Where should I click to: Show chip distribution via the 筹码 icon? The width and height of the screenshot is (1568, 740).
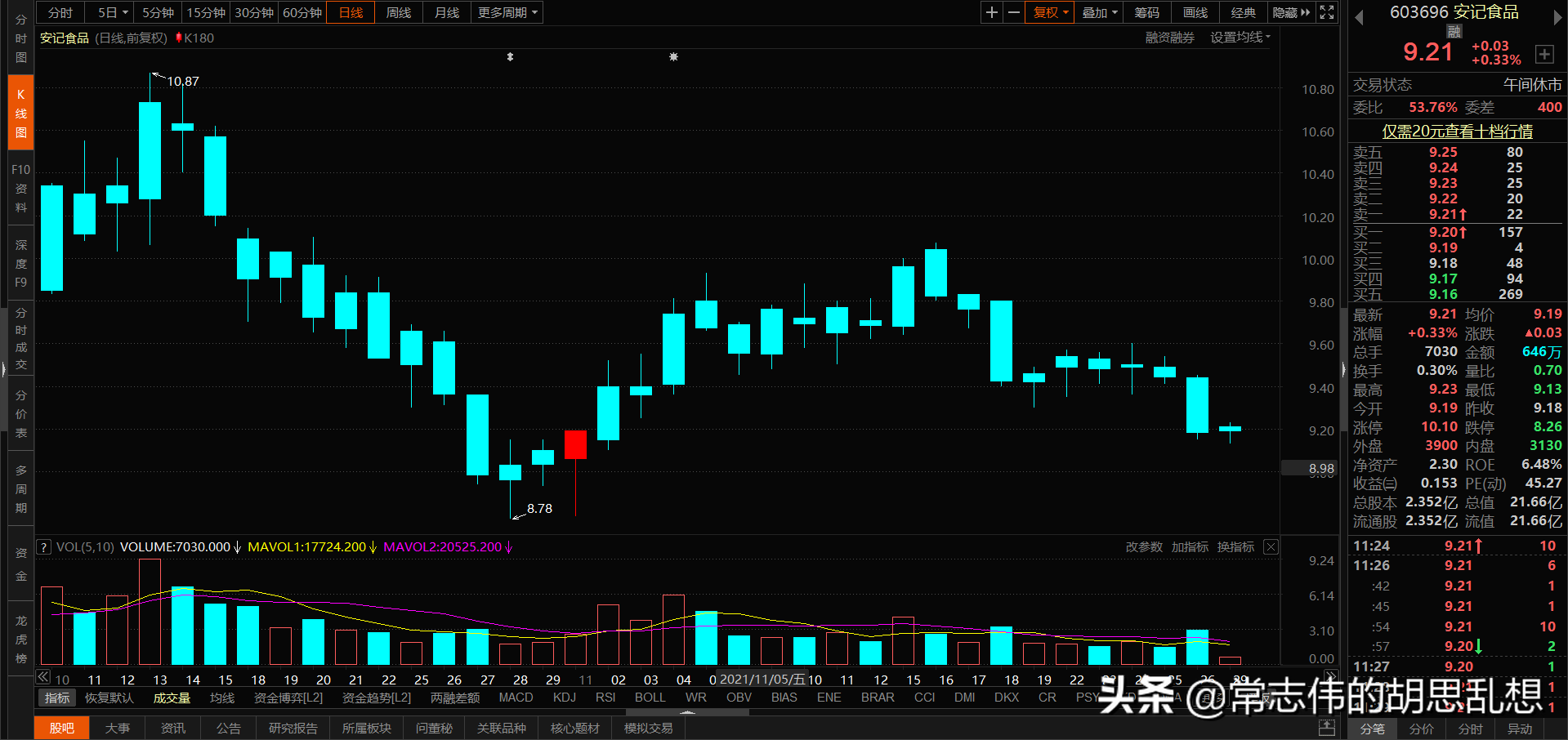tap(1146, 12)
